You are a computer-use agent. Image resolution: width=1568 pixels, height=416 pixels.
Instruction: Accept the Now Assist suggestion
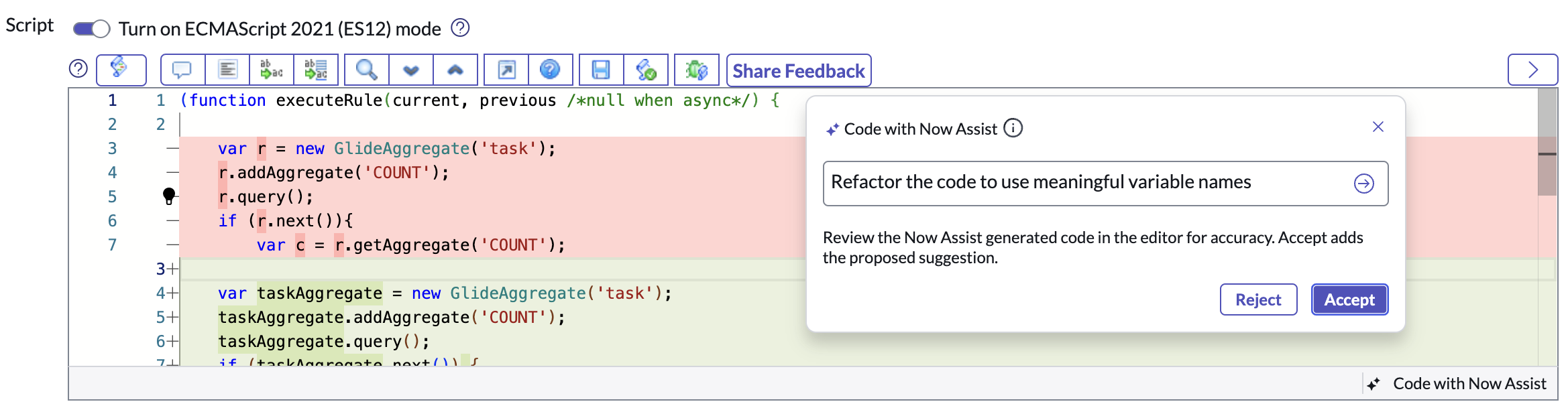click(1349, 299)
